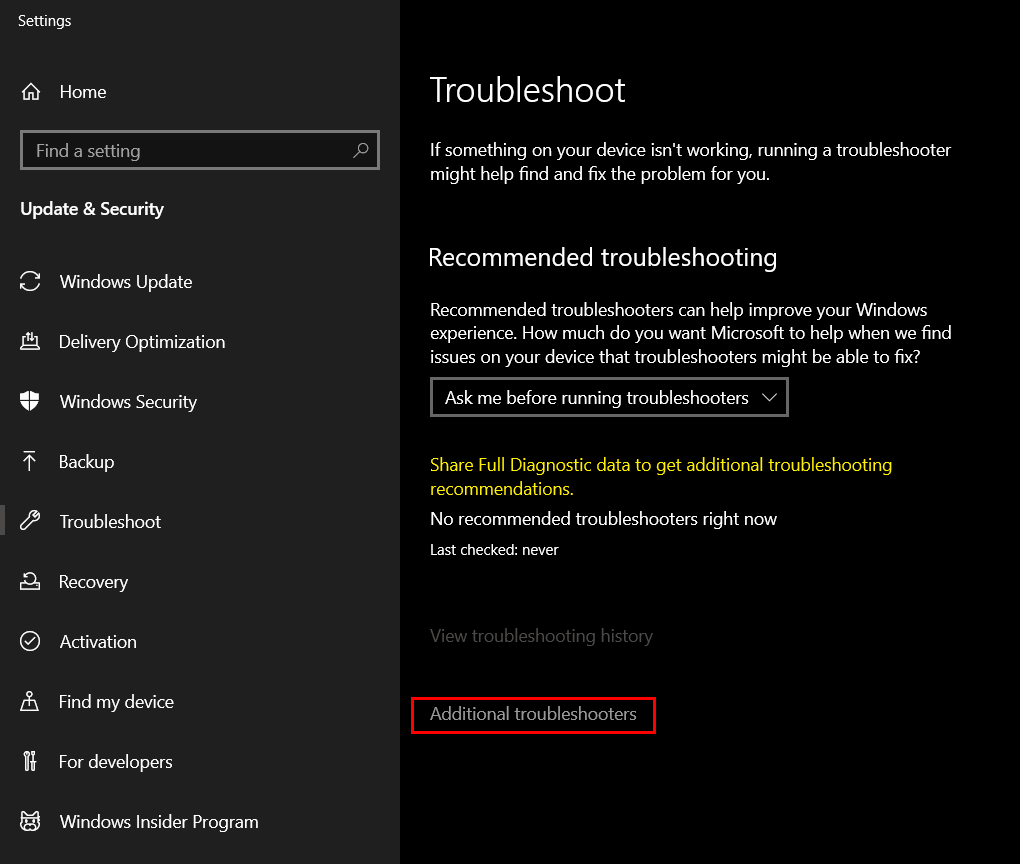Click the Backup upward arrow icon
The height and width of the screenshot is (864, 1020).
[29, 461]
